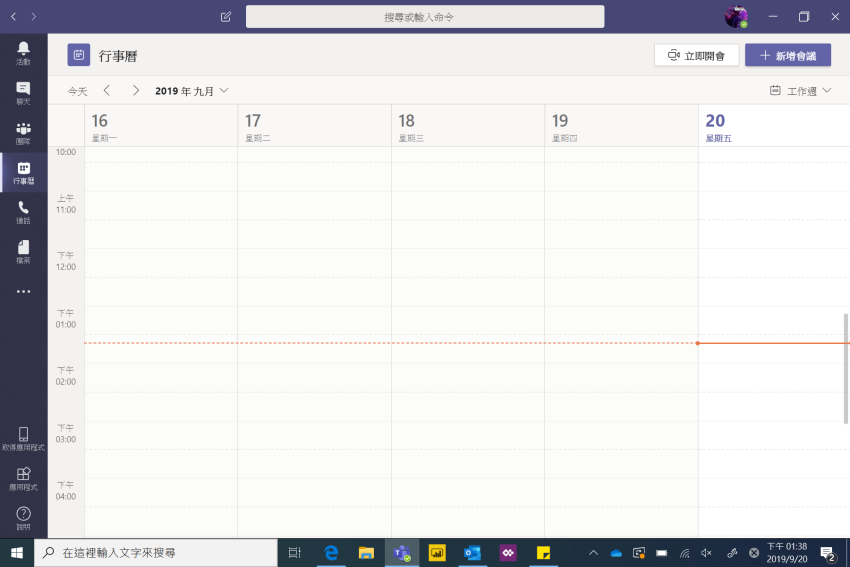This screenshot has height=567, width=850.
Task: Open the Chat icon in sidebar
Action: pyautogui.click(x=23, y=93)
